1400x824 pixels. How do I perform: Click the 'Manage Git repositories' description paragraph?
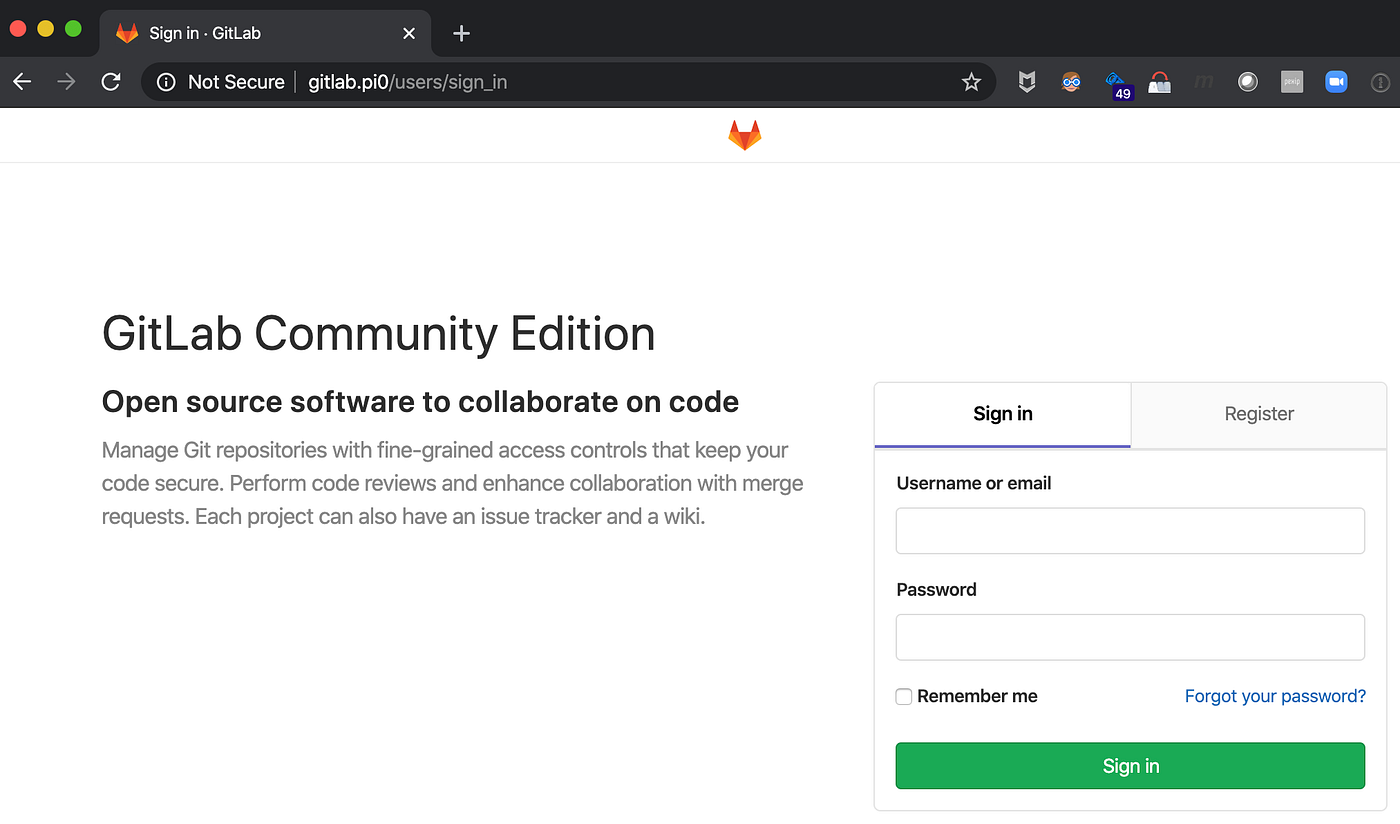[453, 484]
